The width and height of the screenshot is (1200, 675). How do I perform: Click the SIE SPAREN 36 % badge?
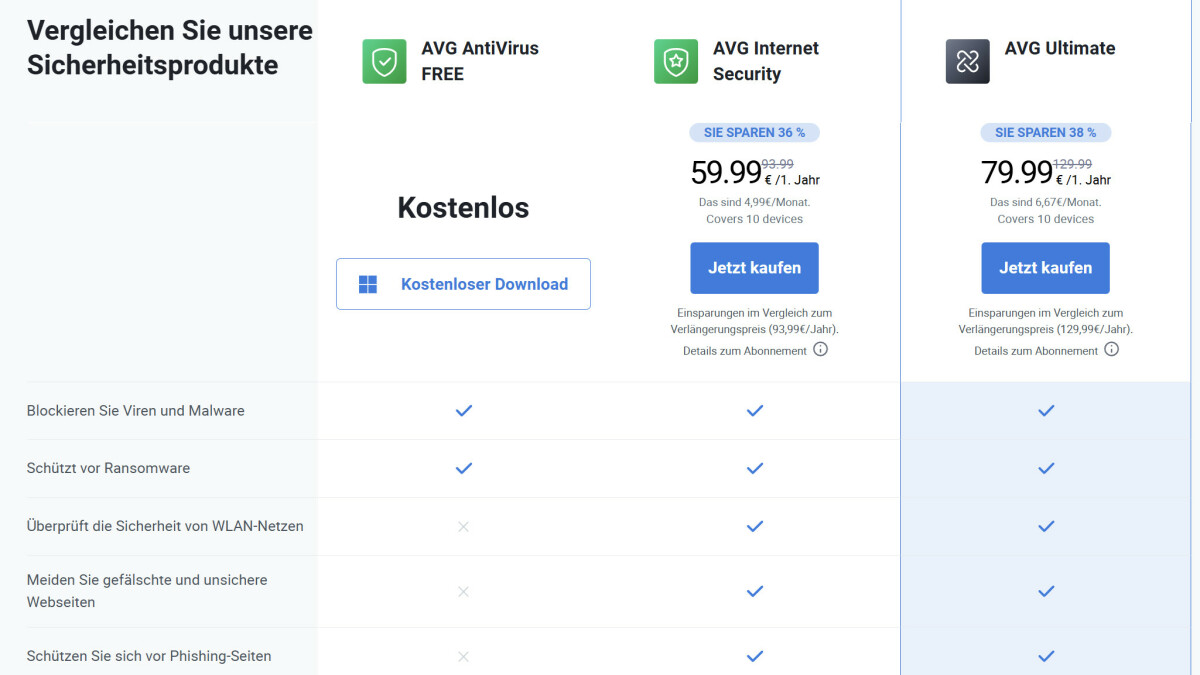tap(754, 132)
